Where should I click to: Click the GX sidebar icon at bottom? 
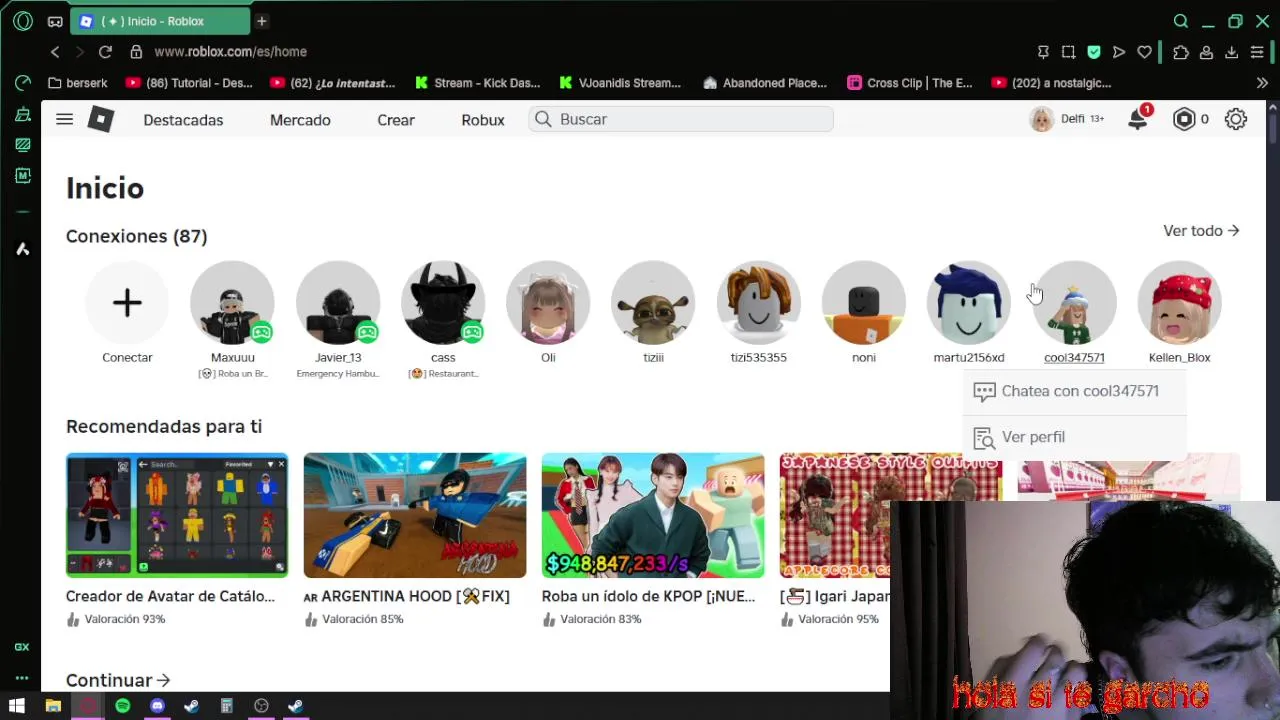pos(22,647)
